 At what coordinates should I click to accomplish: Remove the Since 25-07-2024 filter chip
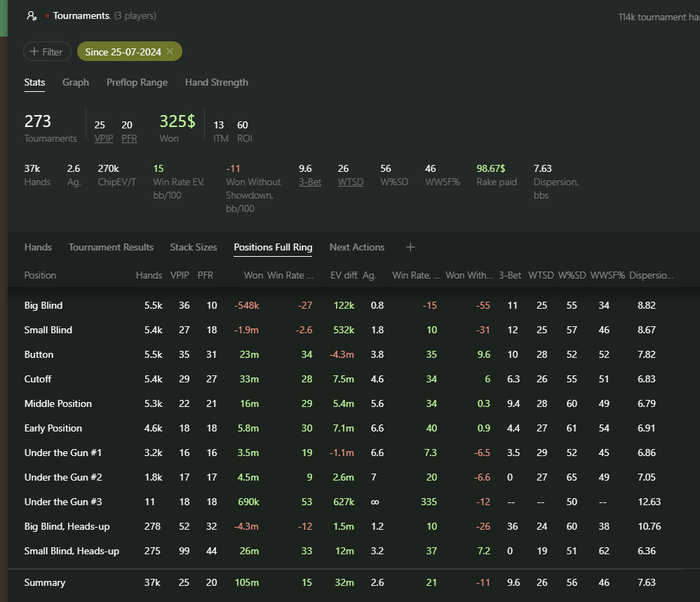[170, 51]
